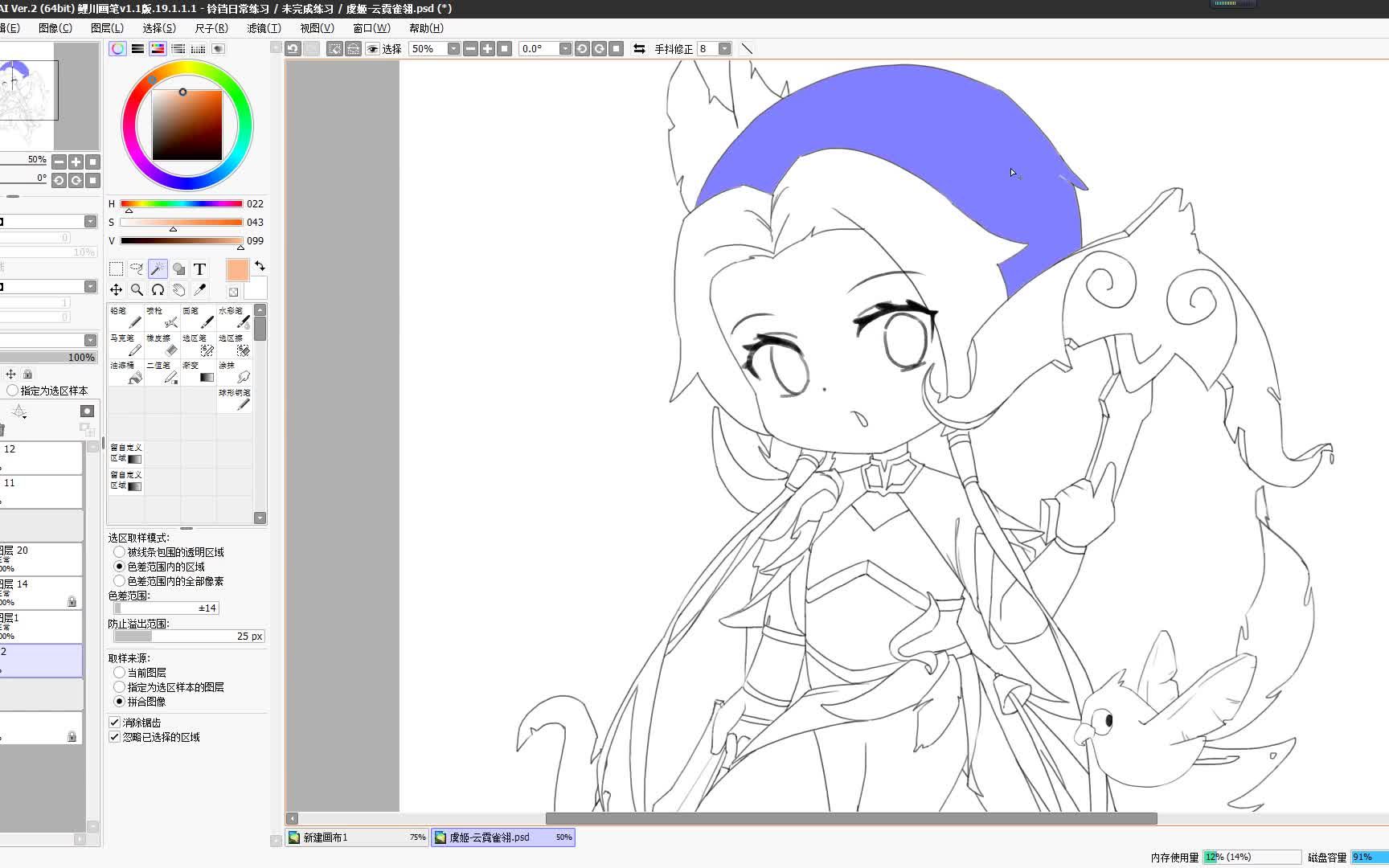The height and width of the screenshot is (868, 1389).
Task: Select 被线条包围的透明区域 radio option
Action: [120, 552]
